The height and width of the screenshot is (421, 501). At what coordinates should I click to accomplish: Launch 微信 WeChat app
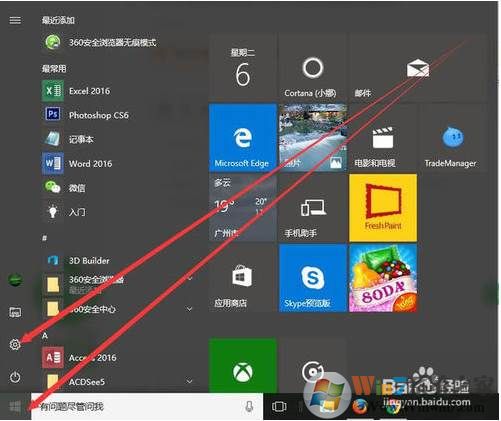tap(65, 188)
